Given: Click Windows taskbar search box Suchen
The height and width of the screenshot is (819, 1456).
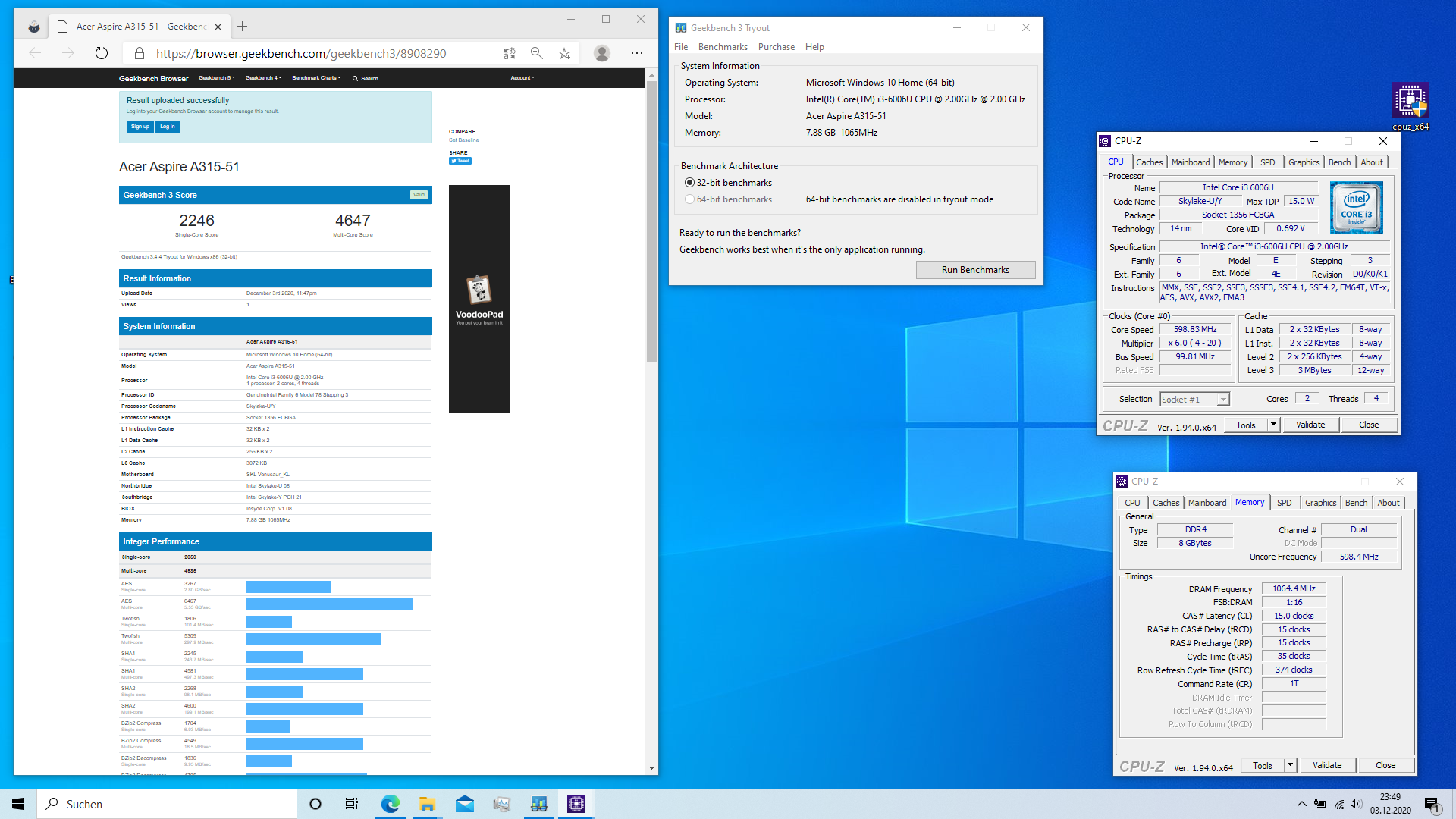Looking at the screenshot, I should [x=167, y=804].
